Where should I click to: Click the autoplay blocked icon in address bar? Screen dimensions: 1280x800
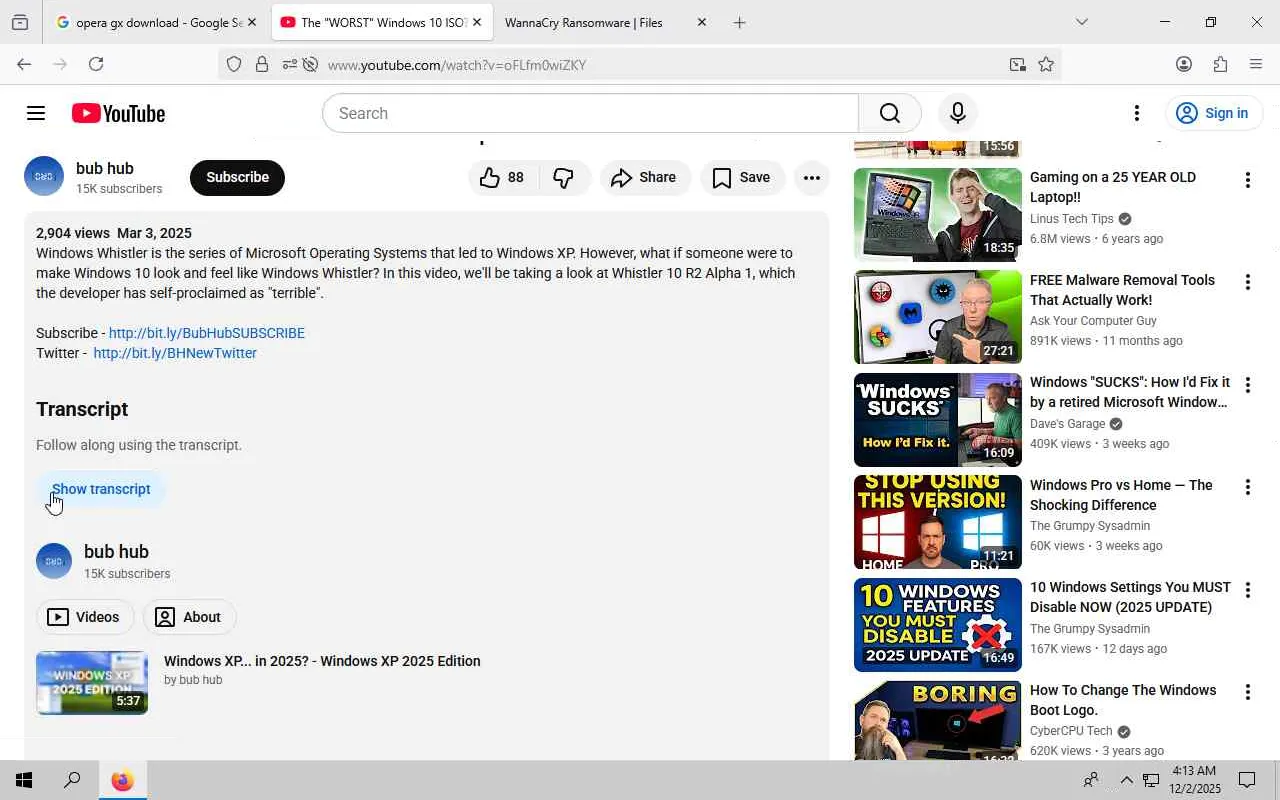click(x=310, y=65)
